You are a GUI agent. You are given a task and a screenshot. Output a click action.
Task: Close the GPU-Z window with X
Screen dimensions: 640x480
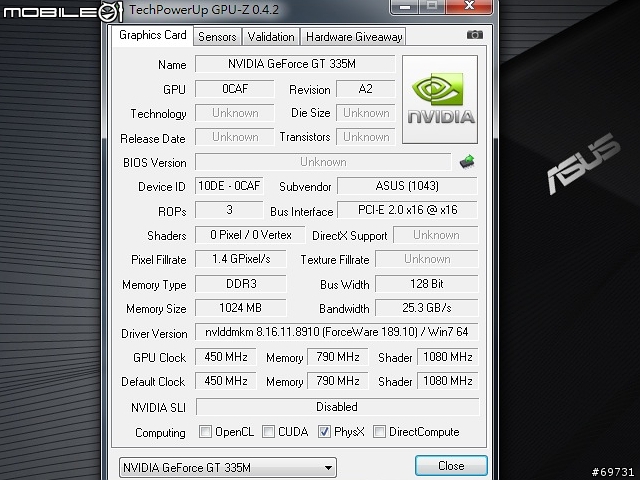(469, 7)
